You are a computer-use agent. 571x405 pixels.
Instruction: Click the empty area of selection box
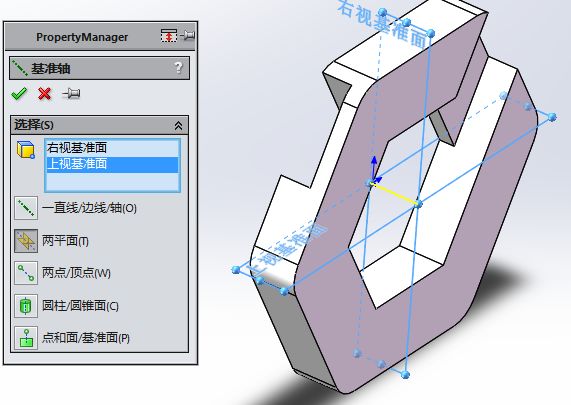coord(112,181)
